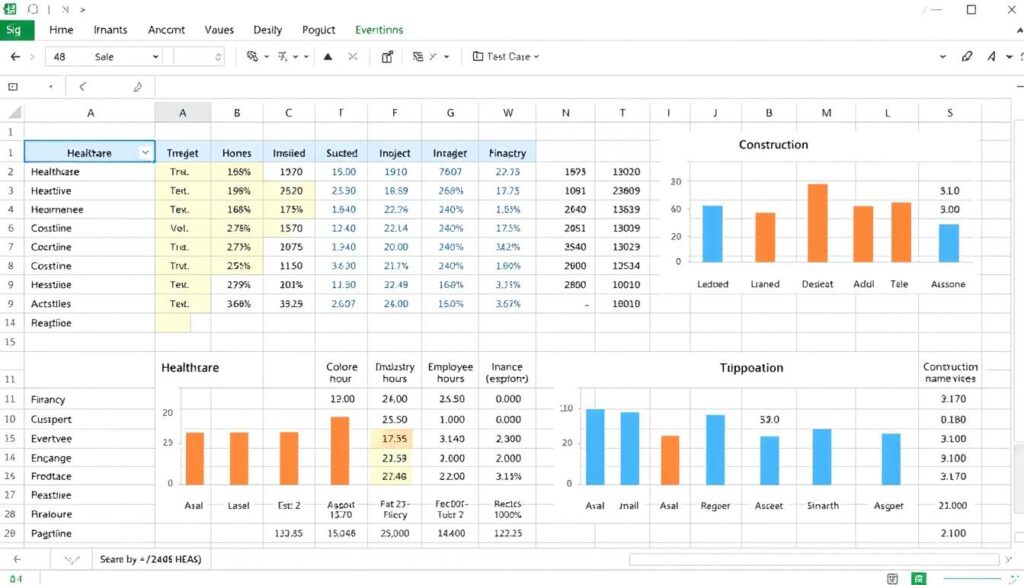The width and height of the screenshot is (1024, 585).
Task: Click the undo/refresh icon in title bar
Action: click(x=33, y=9)
